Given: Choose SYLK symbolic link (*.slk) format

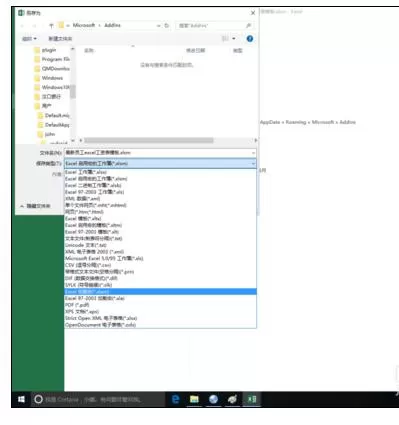Looking at the screenshot, I should (160, 285).
